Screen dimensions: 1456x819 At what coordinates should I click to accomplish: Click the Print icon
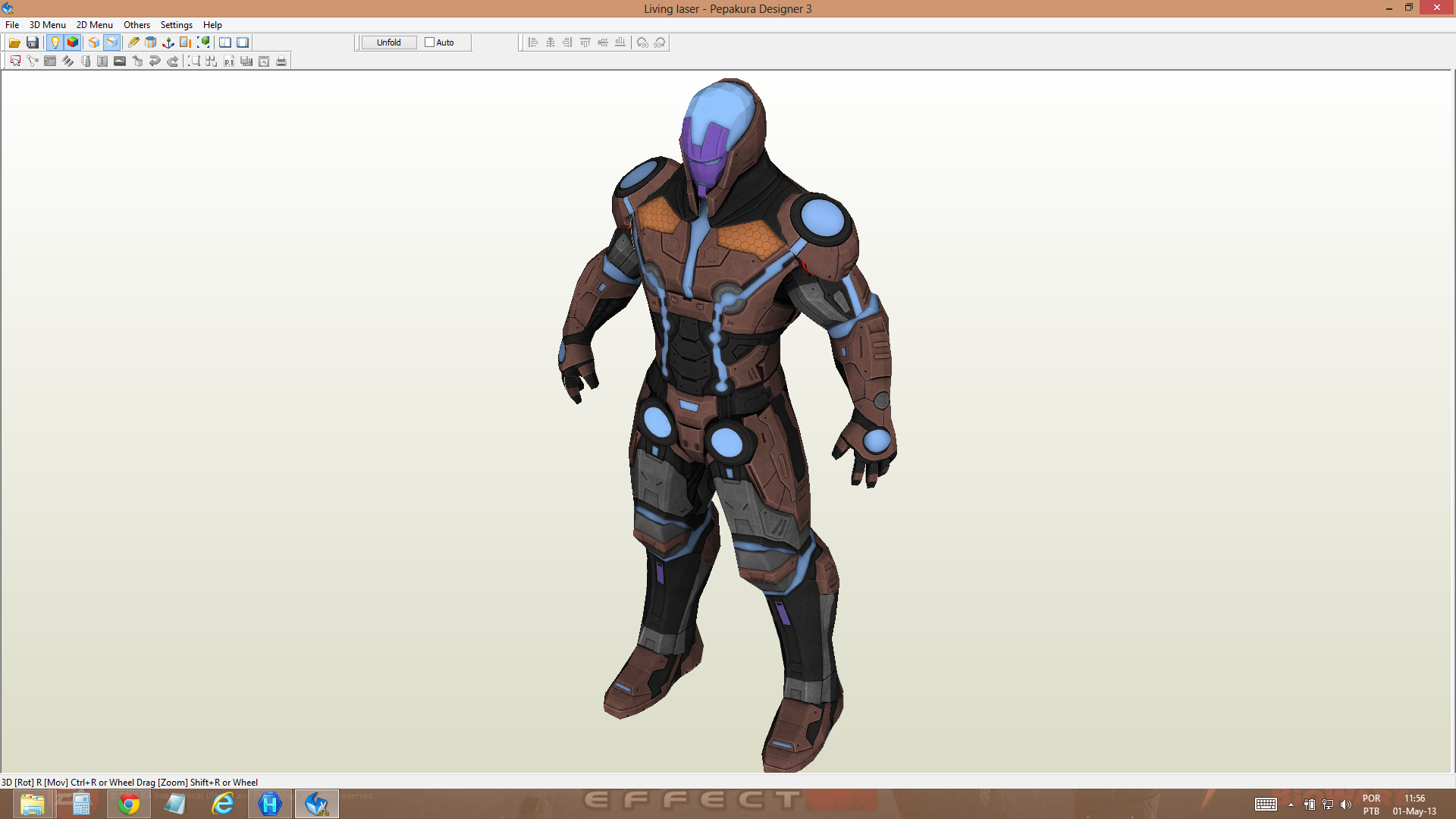[x=281, y=61]
